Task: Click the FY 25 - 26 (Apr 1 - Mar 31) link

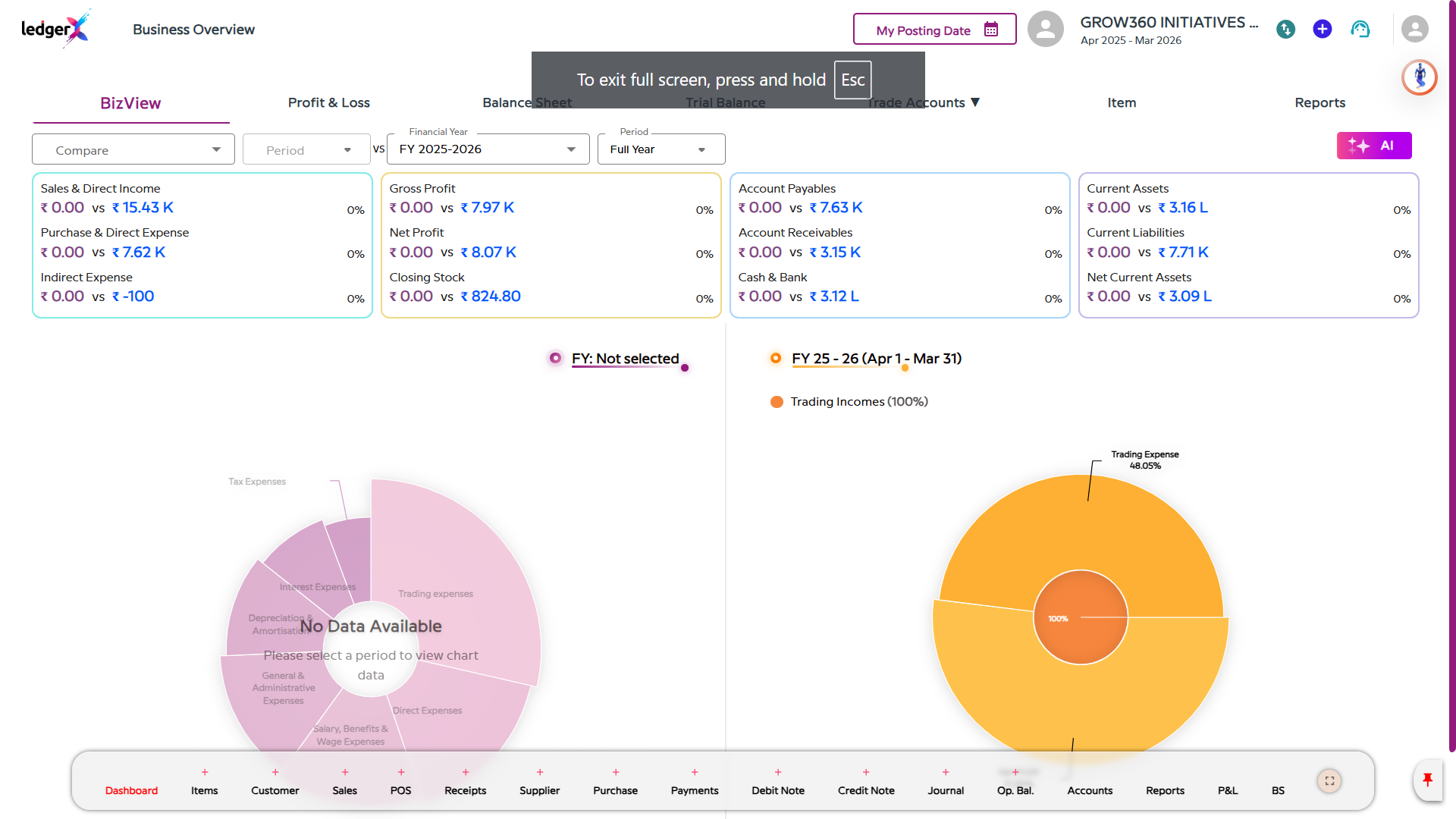Action: 877,359
